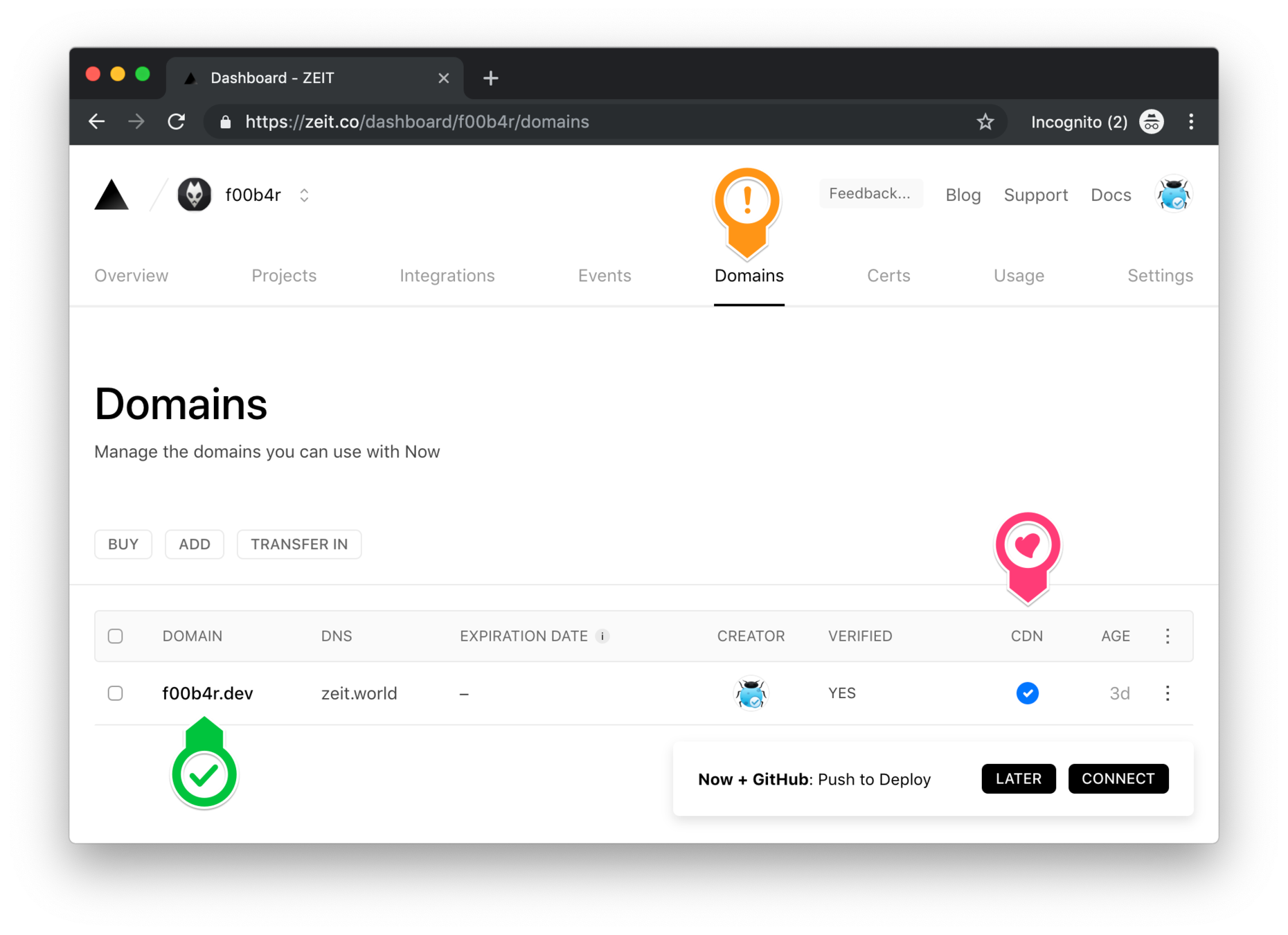Reload the current page

(x=177, y=122)
